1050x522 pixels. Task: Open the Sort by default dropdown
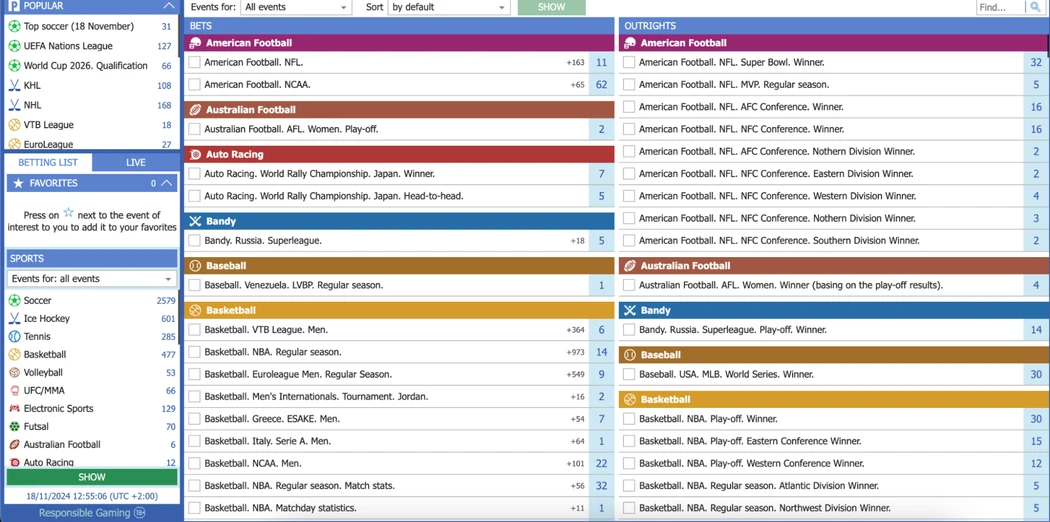[x=447, y=7]
